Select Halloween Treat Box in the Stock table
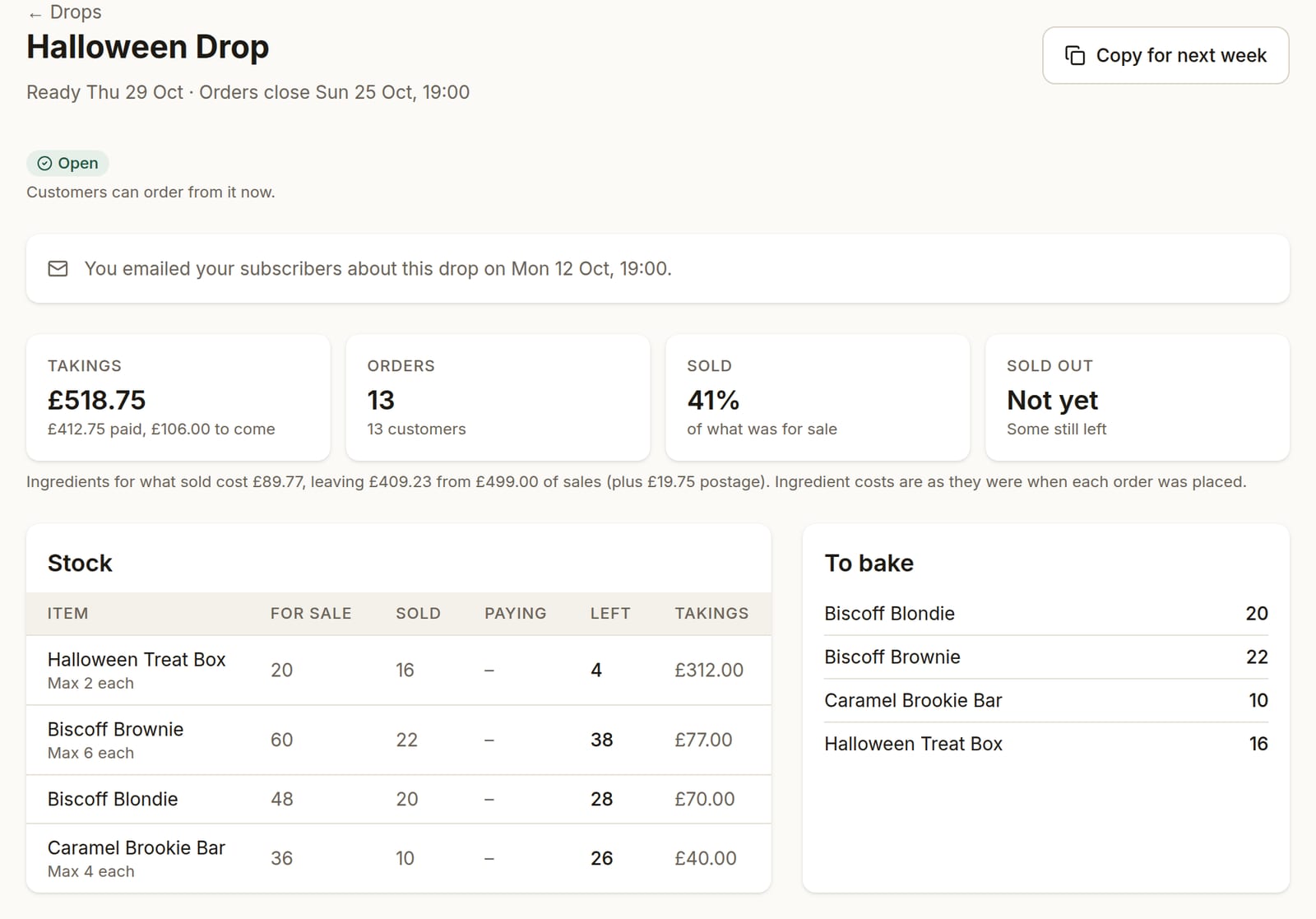The width and height of the screenshot is (1316, 919). pyautogui.click(x=137, y=660)
